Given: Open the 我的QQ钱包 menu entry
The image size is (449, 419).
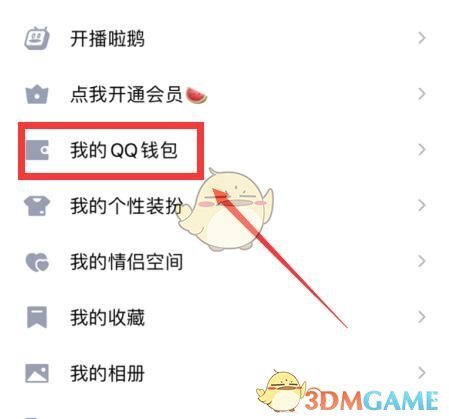Looking at the screenshot, I should point(224,150).
